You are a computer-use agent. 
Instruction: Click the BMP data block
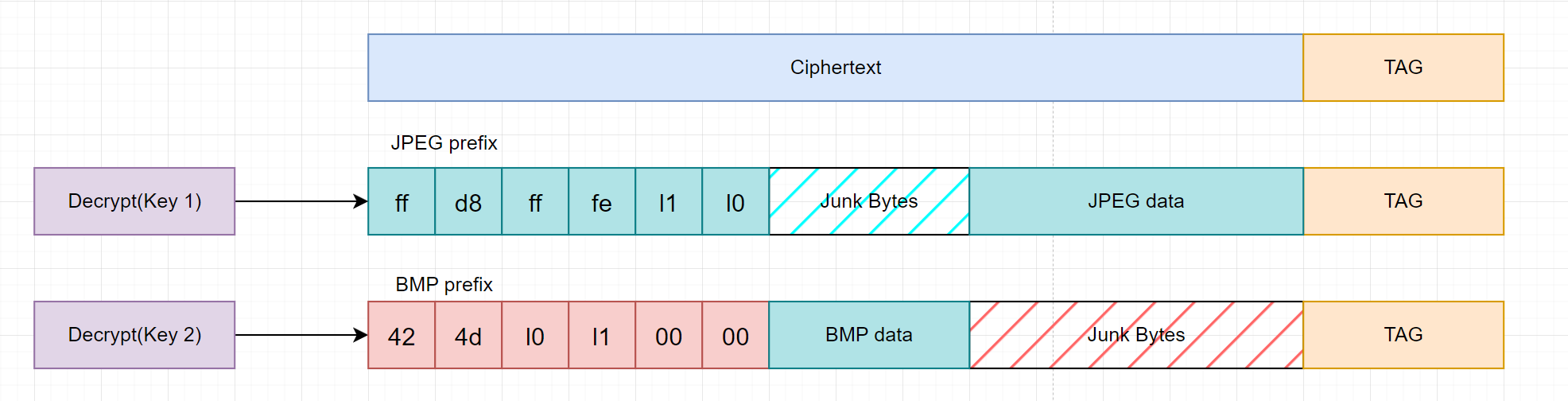pos(868,335)
